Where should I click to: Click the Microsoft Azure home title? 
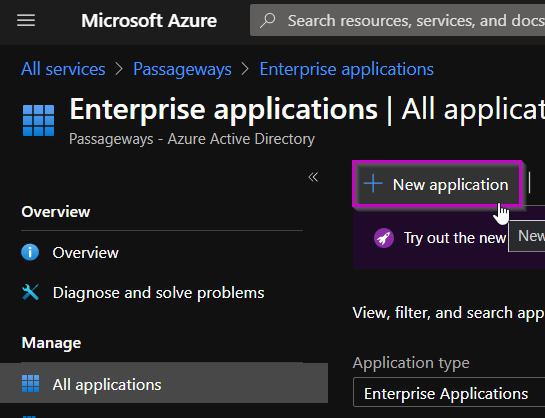coord(149,21)
